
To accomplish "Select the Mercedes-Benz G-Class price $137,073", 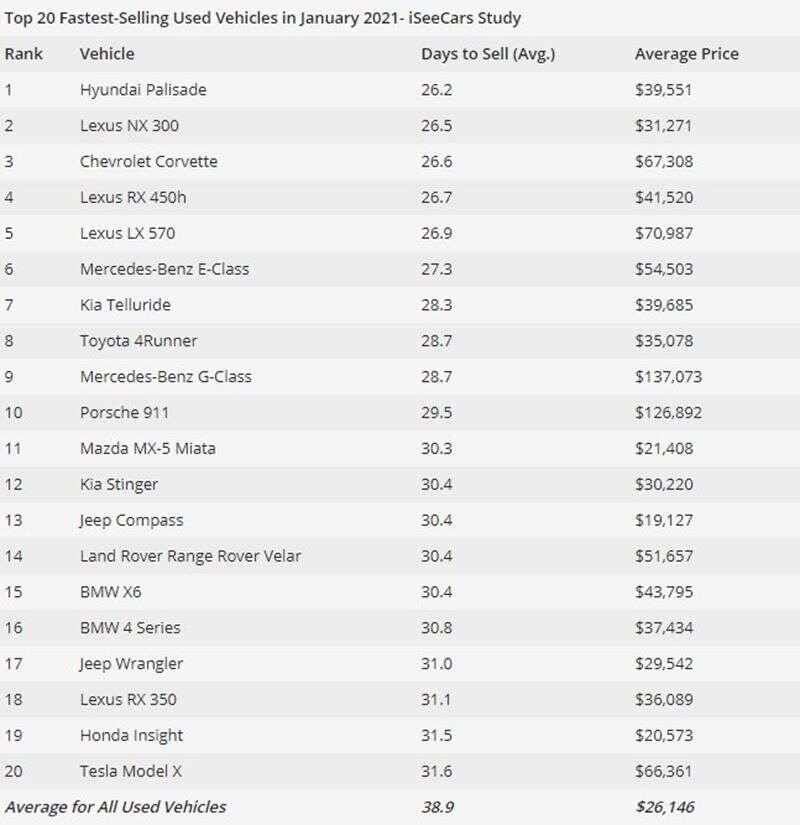I will pyautogui.click(x=668, y=377).
